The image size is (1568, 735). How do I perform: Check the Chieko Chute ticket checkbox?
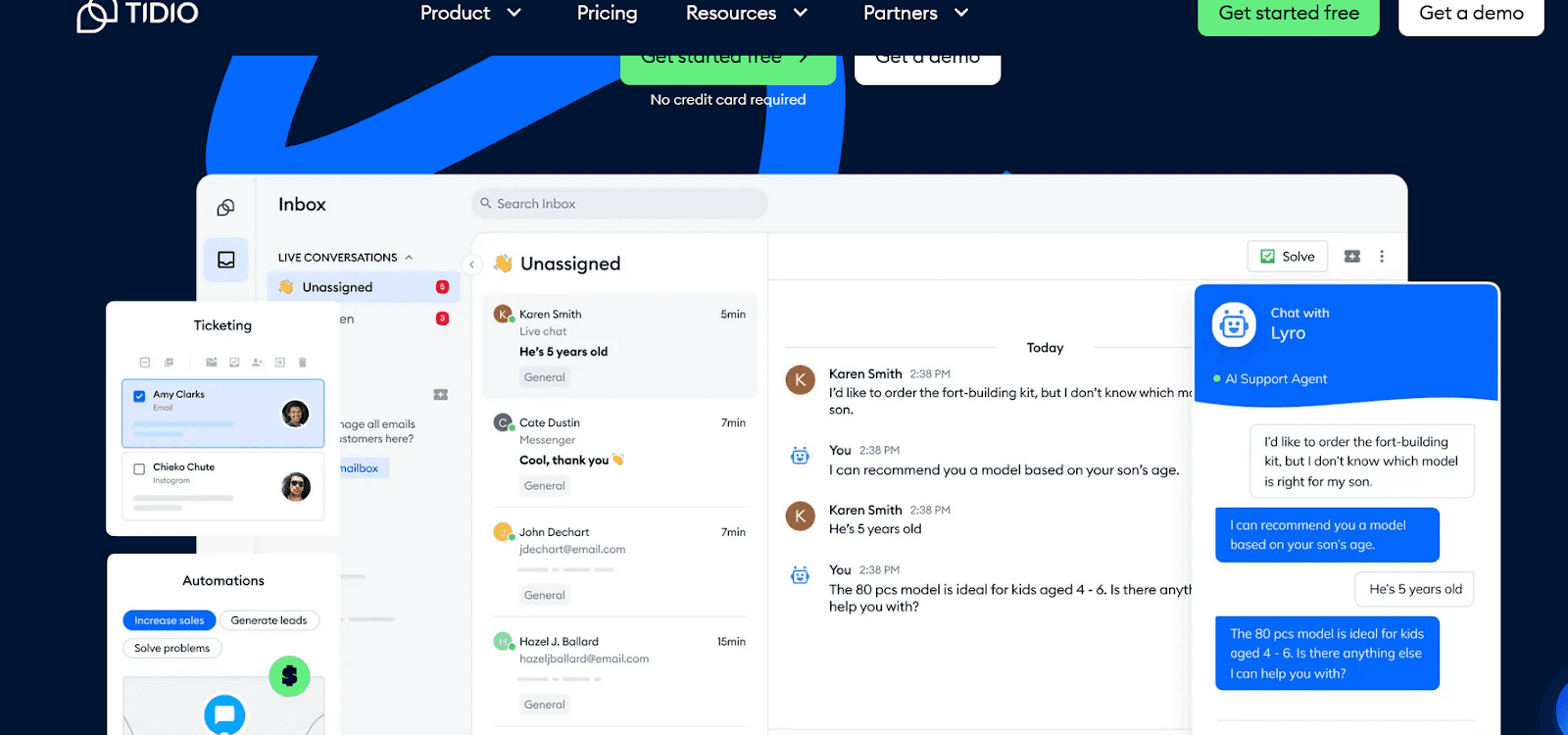pos(139,469)
